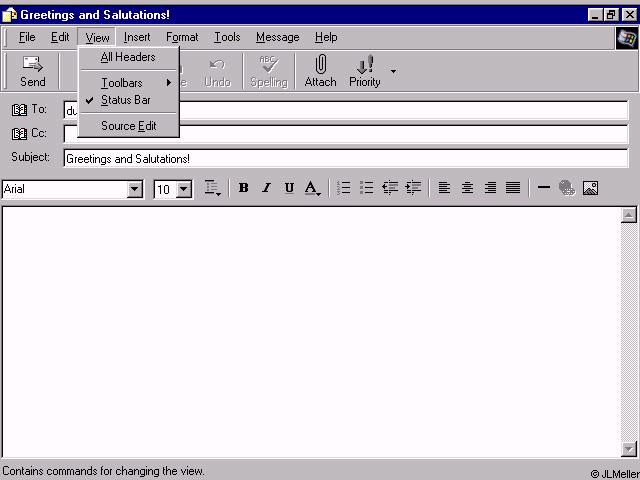Open the Tools menu
640x480 pixels.
tap(227, 37)
